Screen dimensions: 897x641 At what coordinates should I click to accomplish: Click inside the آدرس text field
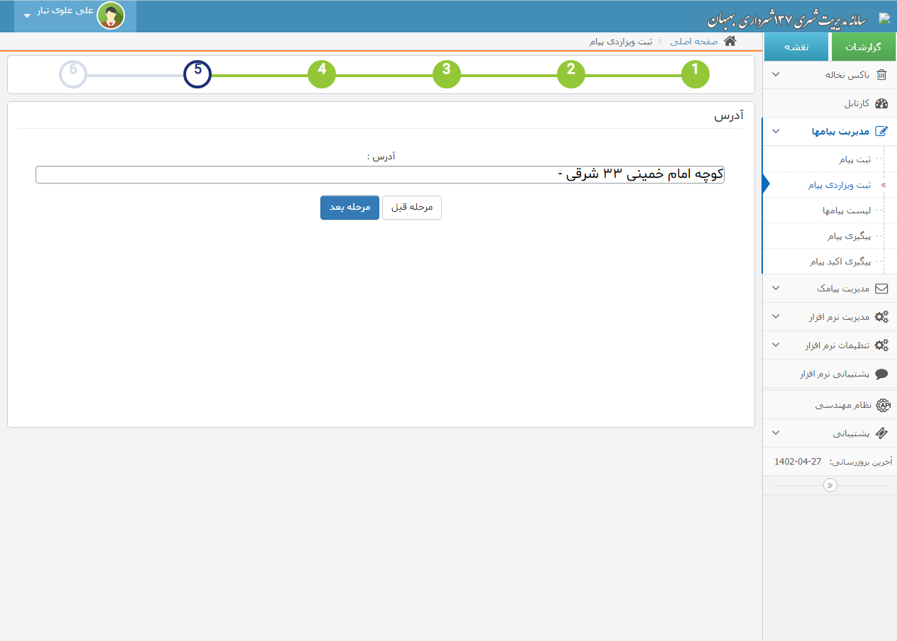click(380, 175)
